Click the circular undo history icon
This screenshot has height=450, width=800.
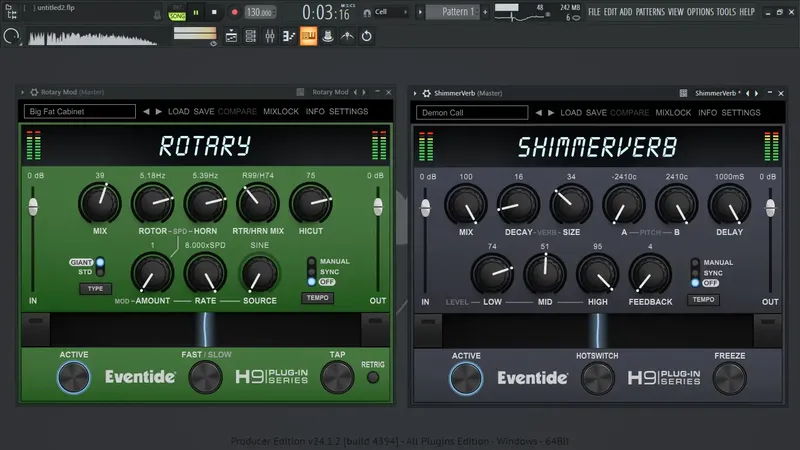[366, 36]
